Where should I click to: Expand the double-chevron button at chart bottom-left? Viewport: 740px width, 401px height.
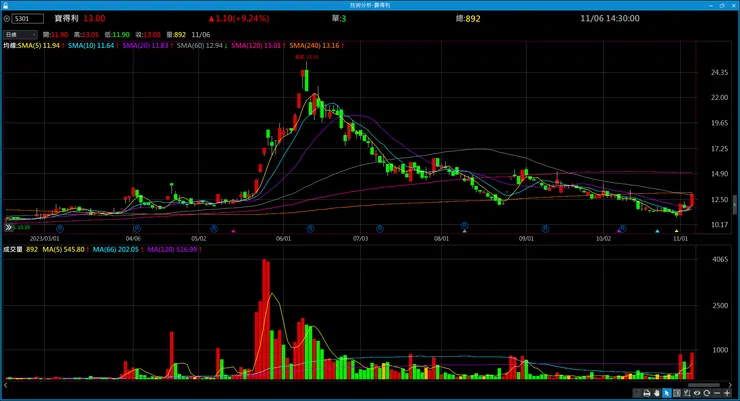click(8, 227)
